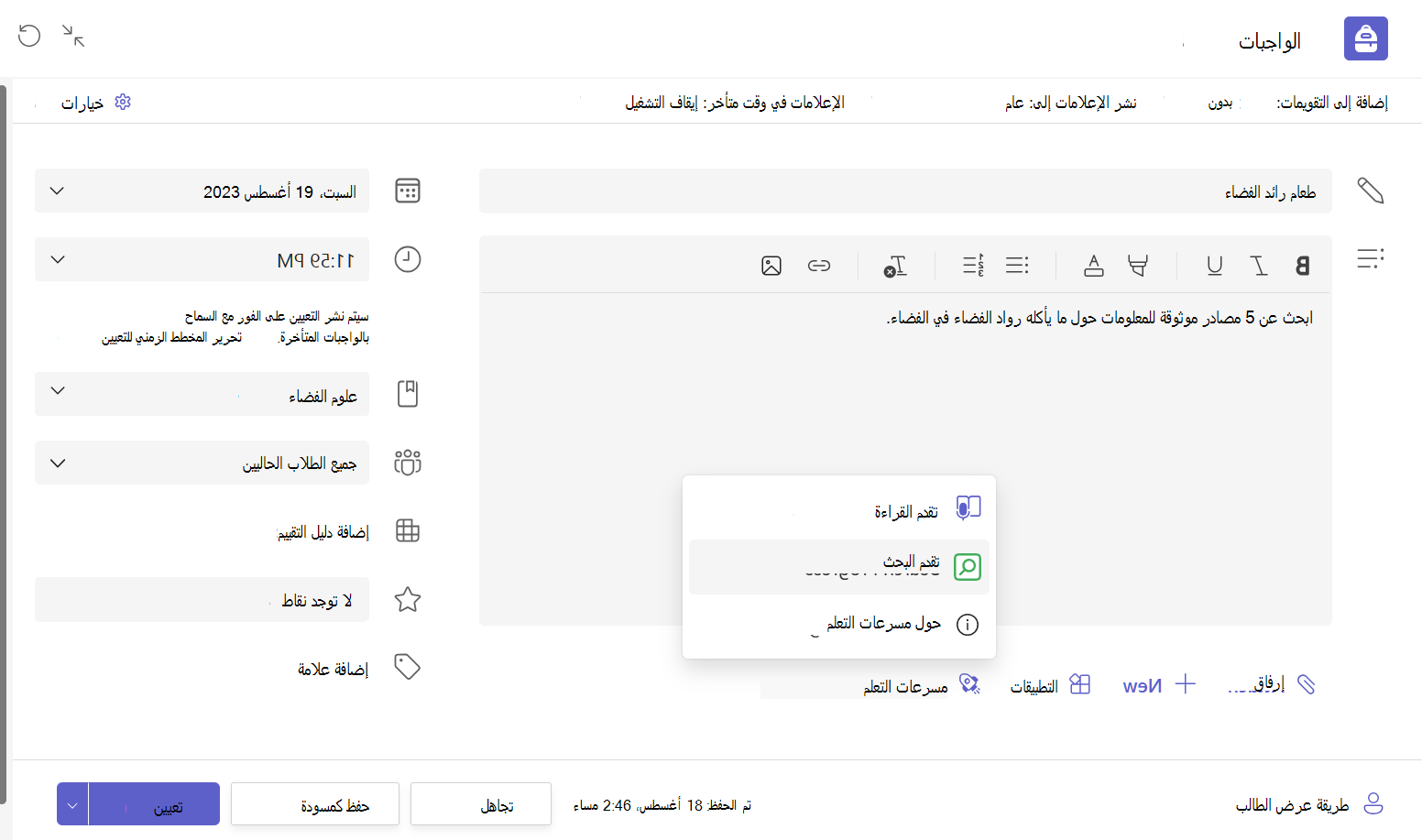Click the Assignments backpack app icon
Image resolution: width=1422 pixels, height=840 pixels.
1365,38
